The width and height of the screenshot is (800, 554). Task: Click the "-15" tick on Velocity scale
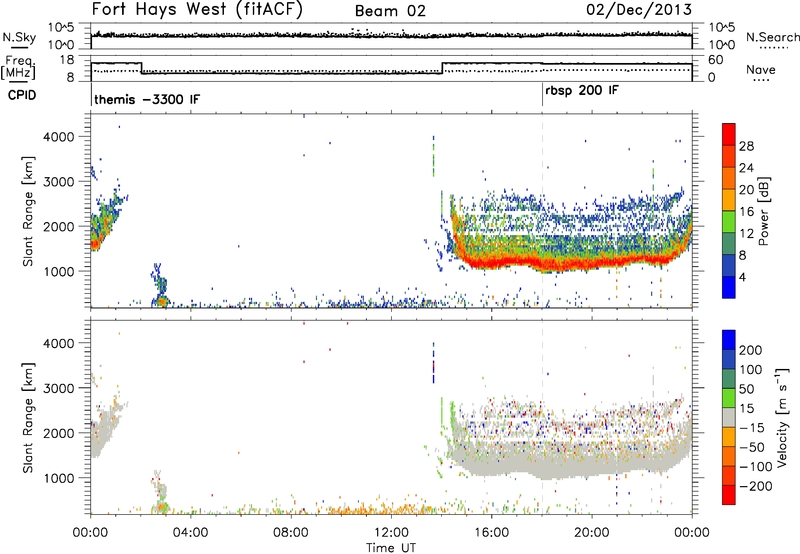pos(752,428)
